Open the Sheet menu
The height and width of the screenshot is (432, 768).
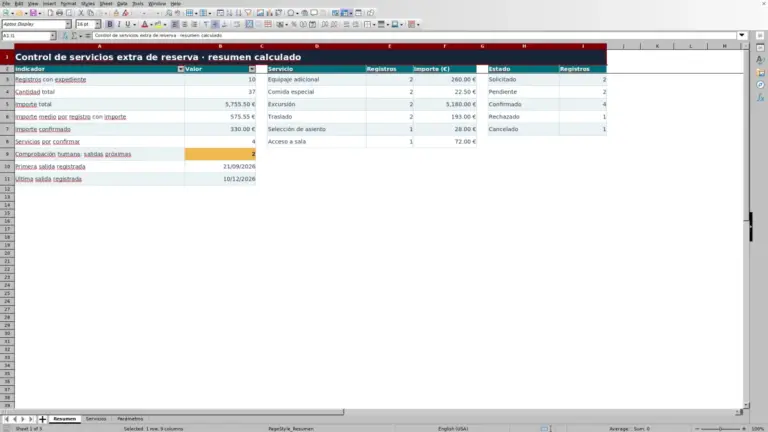coord(106,3)
